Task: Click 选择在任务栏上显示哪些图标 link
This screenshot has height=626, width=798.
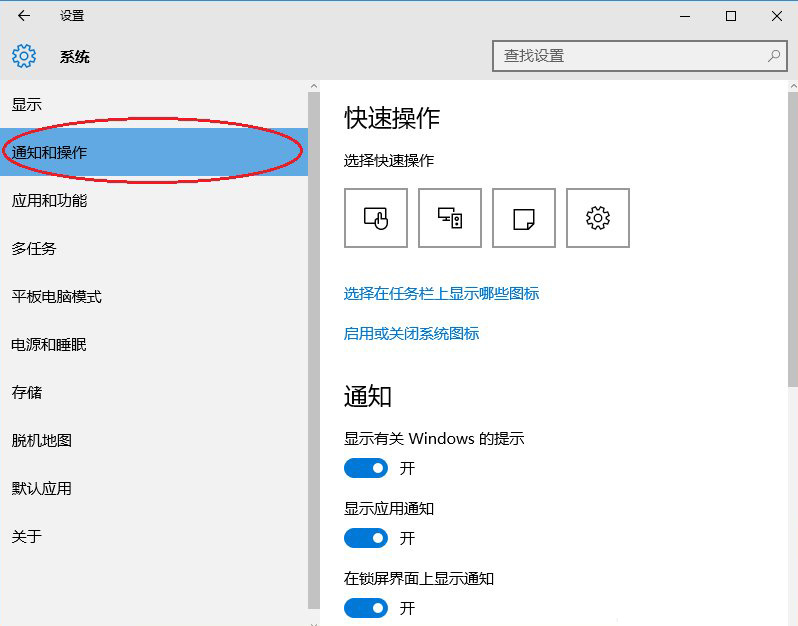Action: pos(441,293)
